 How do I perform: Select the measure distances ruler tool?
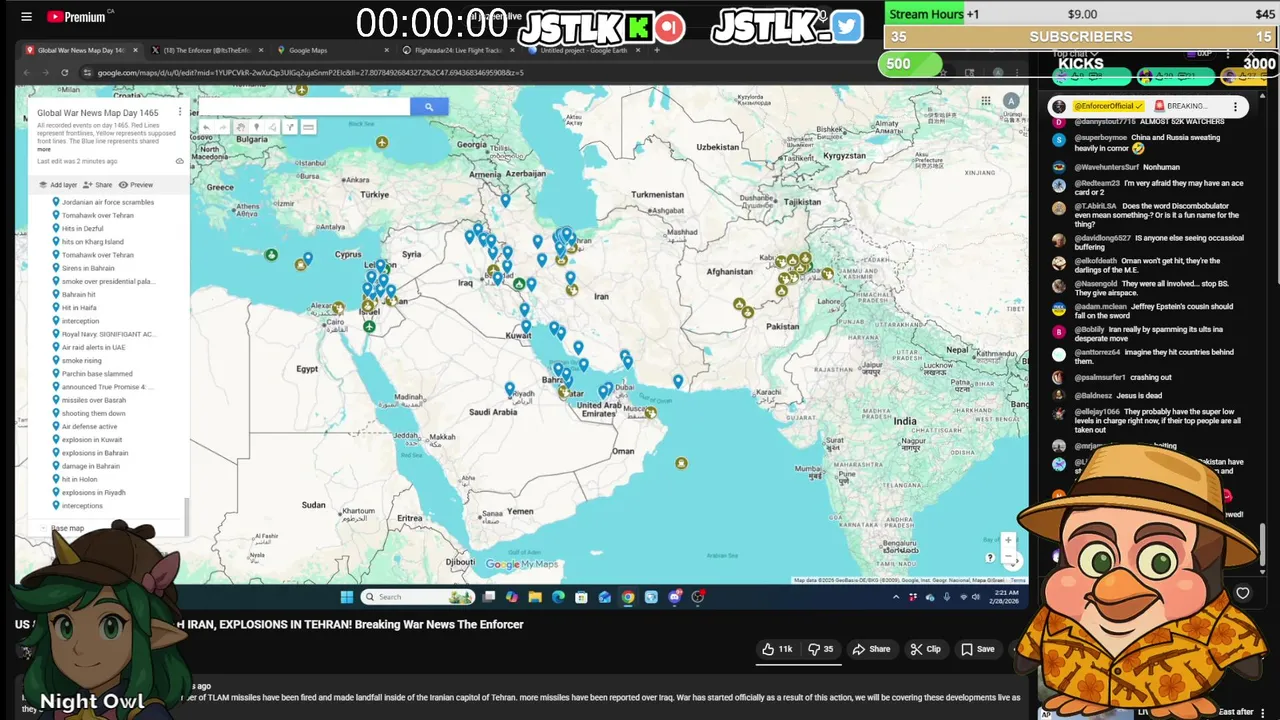tap(308, 127)
